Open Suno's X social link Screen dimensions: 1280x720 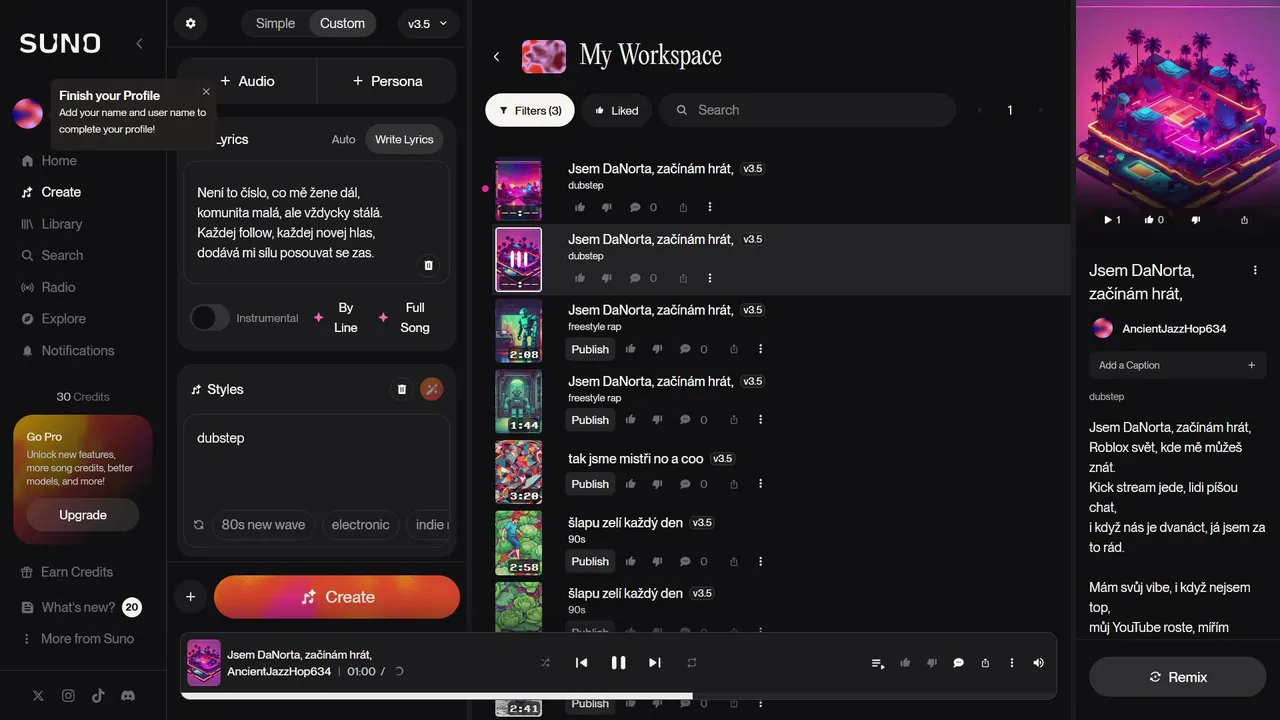tap(38, 696)
